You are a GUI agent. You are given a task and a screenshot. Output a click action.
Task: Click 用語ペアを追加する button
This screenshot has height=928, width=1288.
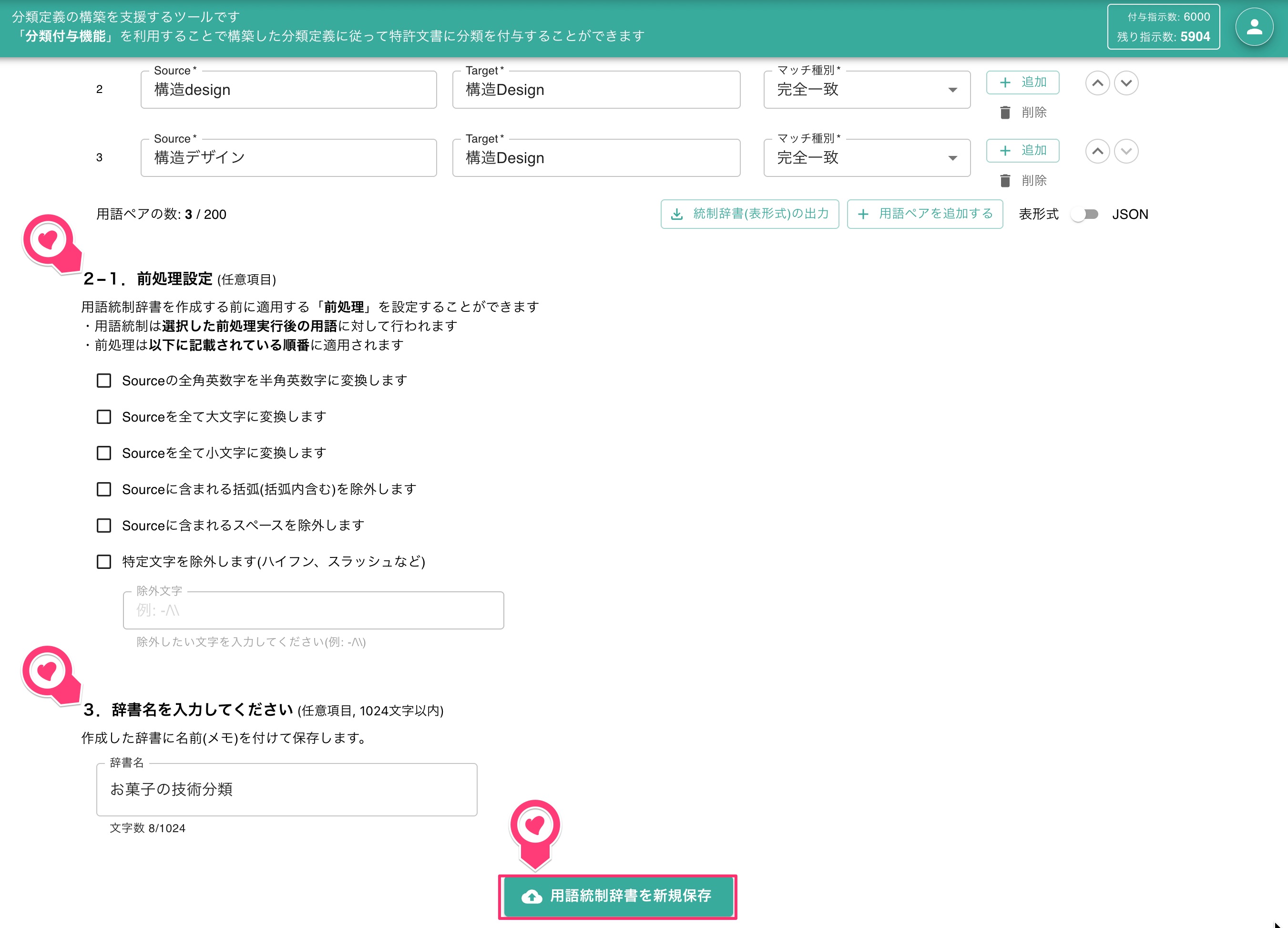coord(925,214)
